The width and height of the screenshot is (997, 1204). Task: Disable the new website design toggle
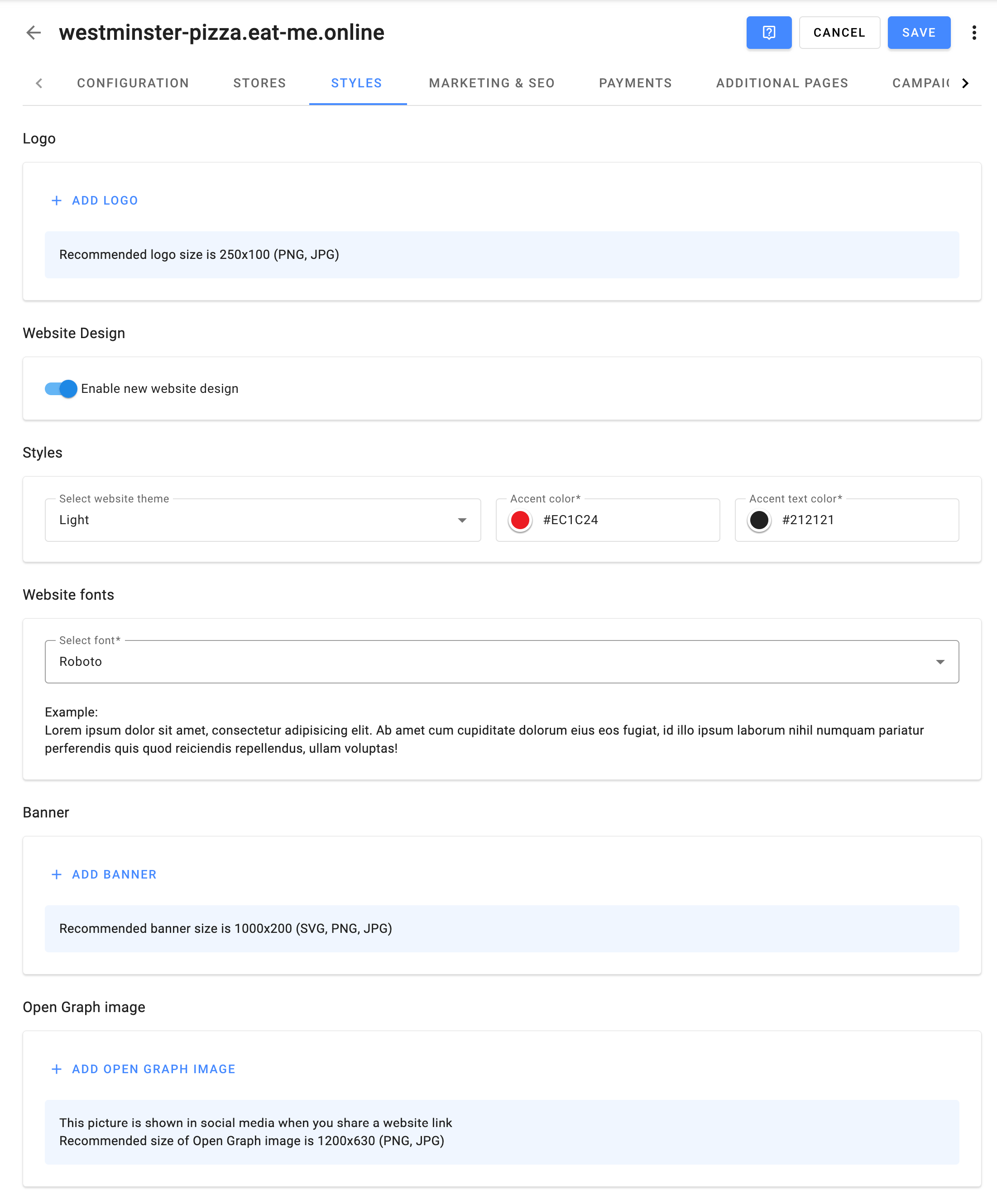(x=62, y=389)
